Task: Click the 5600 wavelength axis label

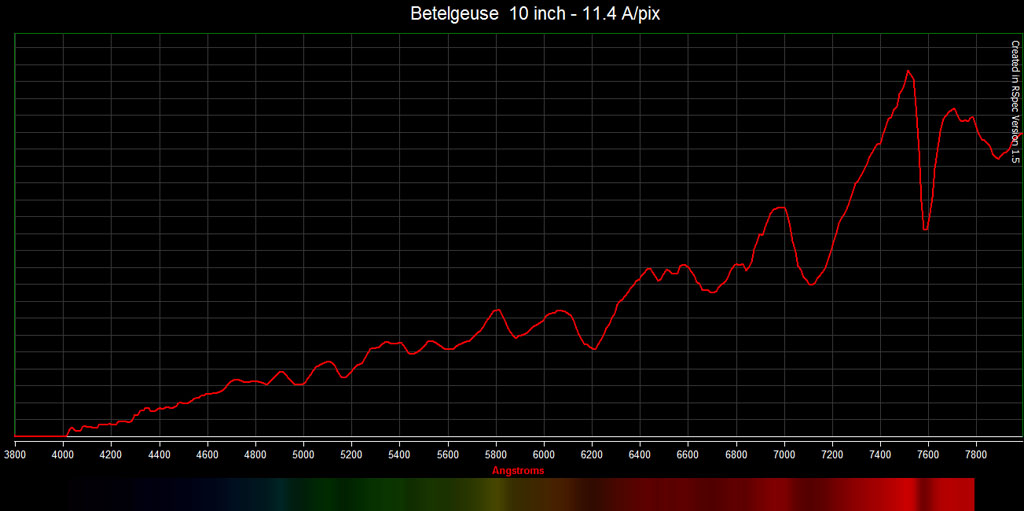Action: [x=448, y=454]
